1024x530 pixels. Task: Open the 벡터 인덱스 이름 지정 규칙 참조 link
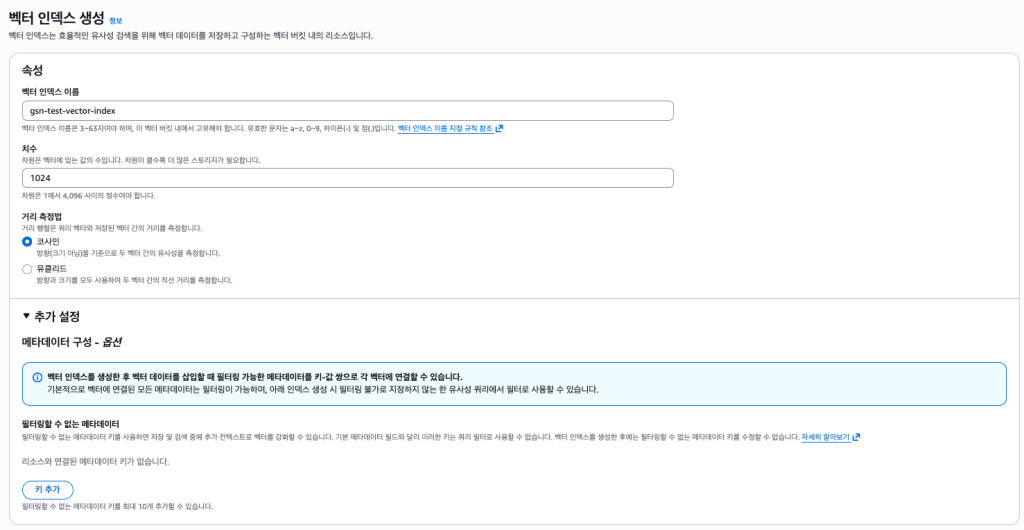coord(445,129)
